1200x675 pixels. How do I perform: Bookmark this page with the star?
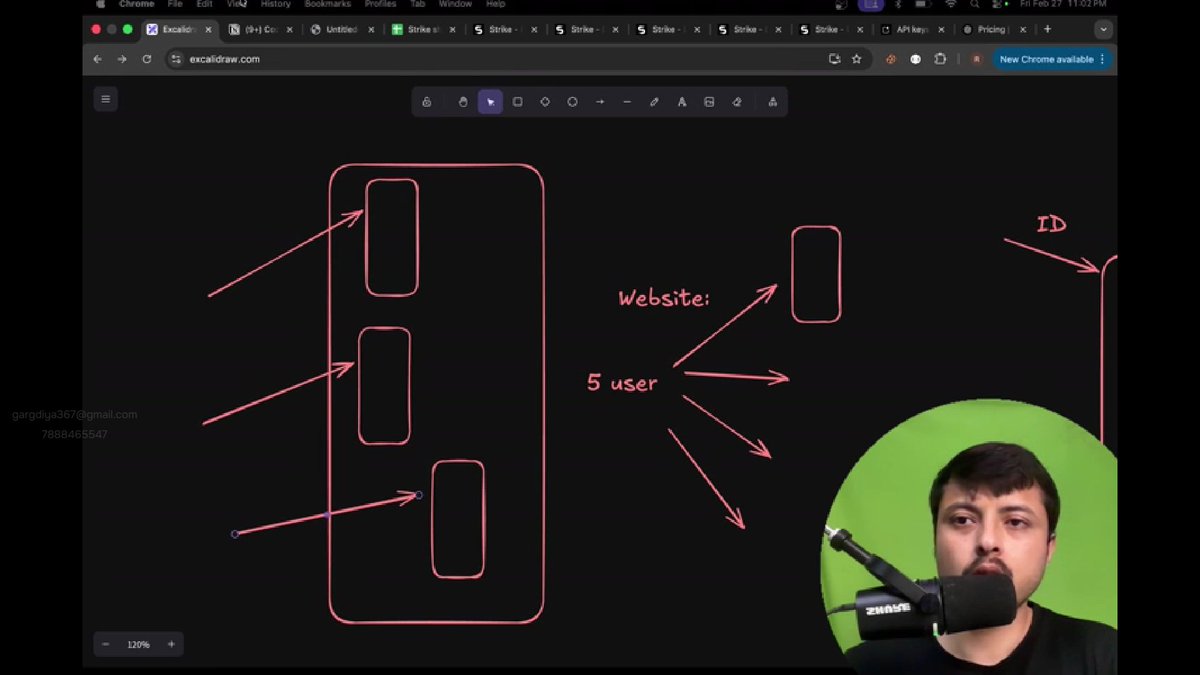[857, 59]
